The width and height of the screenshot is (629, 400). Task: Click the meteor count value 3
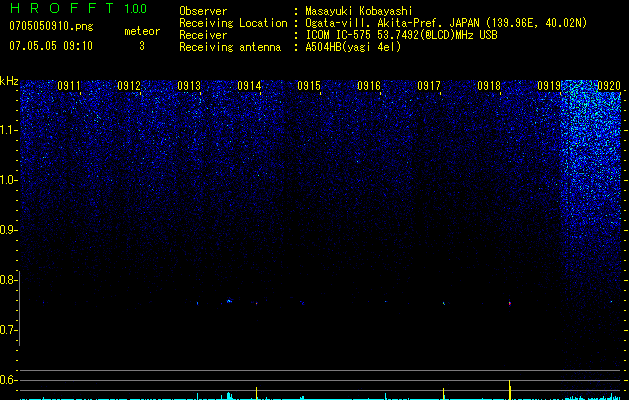pos(142,46)
